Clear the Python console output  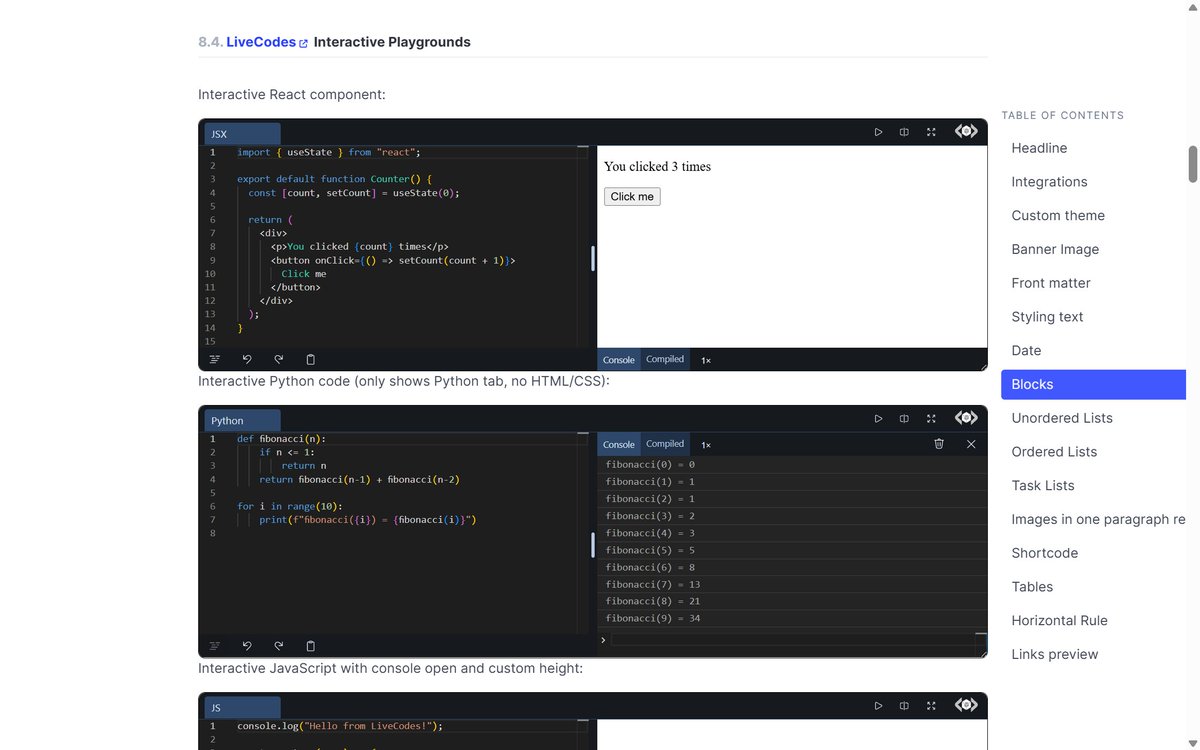(939, 444)
